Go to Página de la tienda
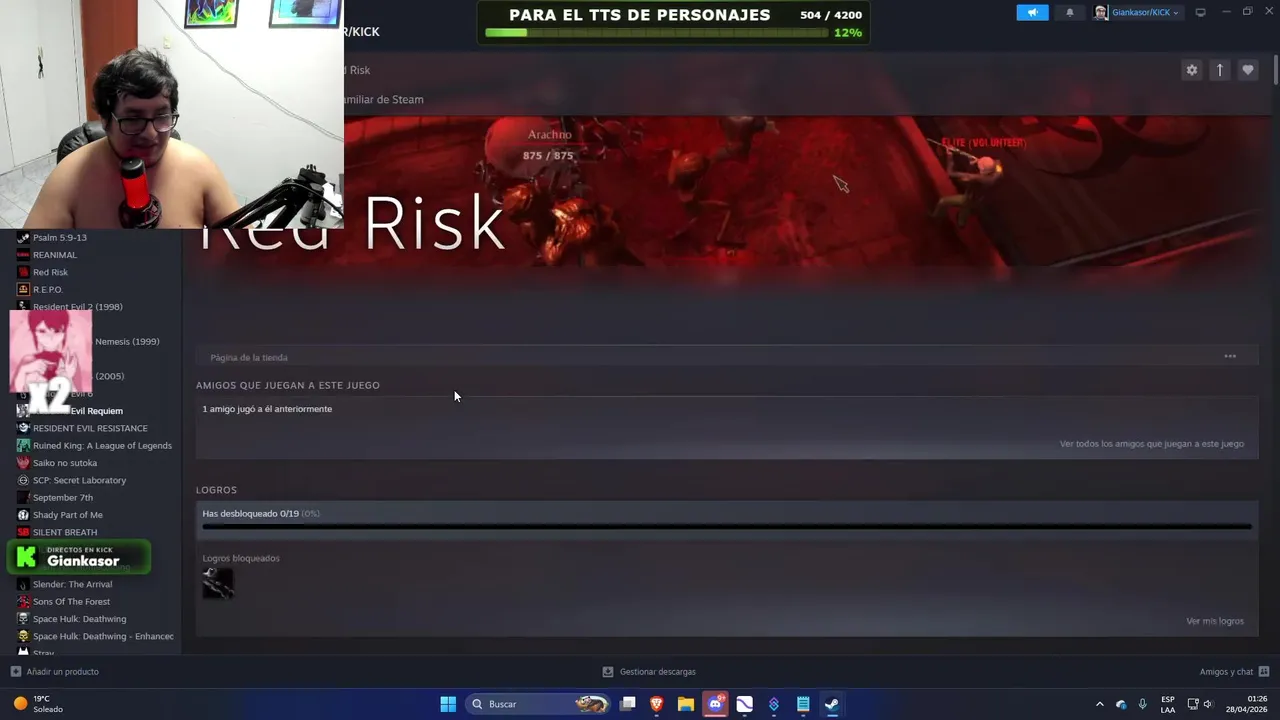1280x720 pixels. coord(249,357)
